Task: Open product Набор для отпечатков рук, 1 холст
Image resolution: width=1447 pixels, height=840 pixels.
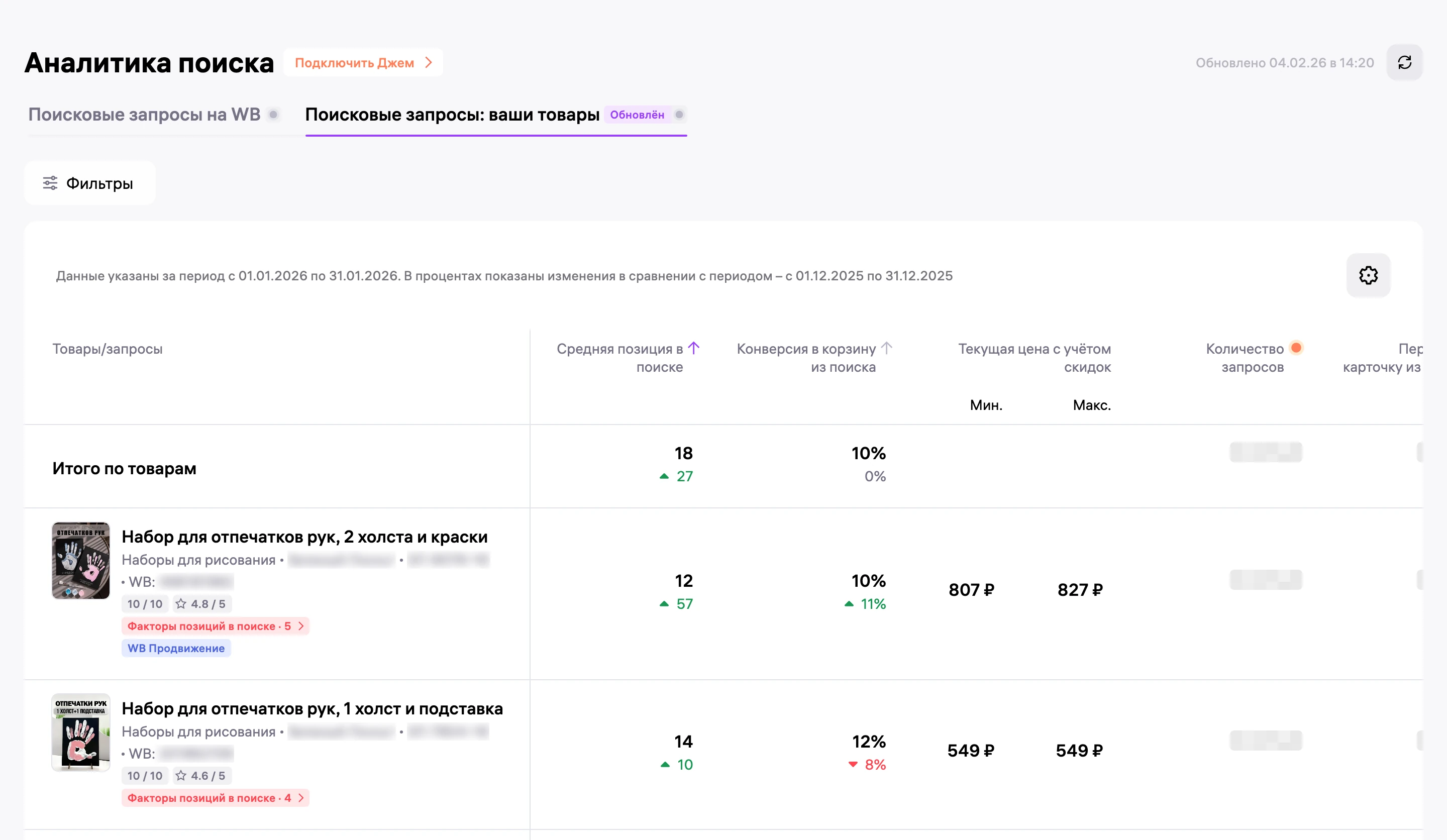Action: pos(312,708)
